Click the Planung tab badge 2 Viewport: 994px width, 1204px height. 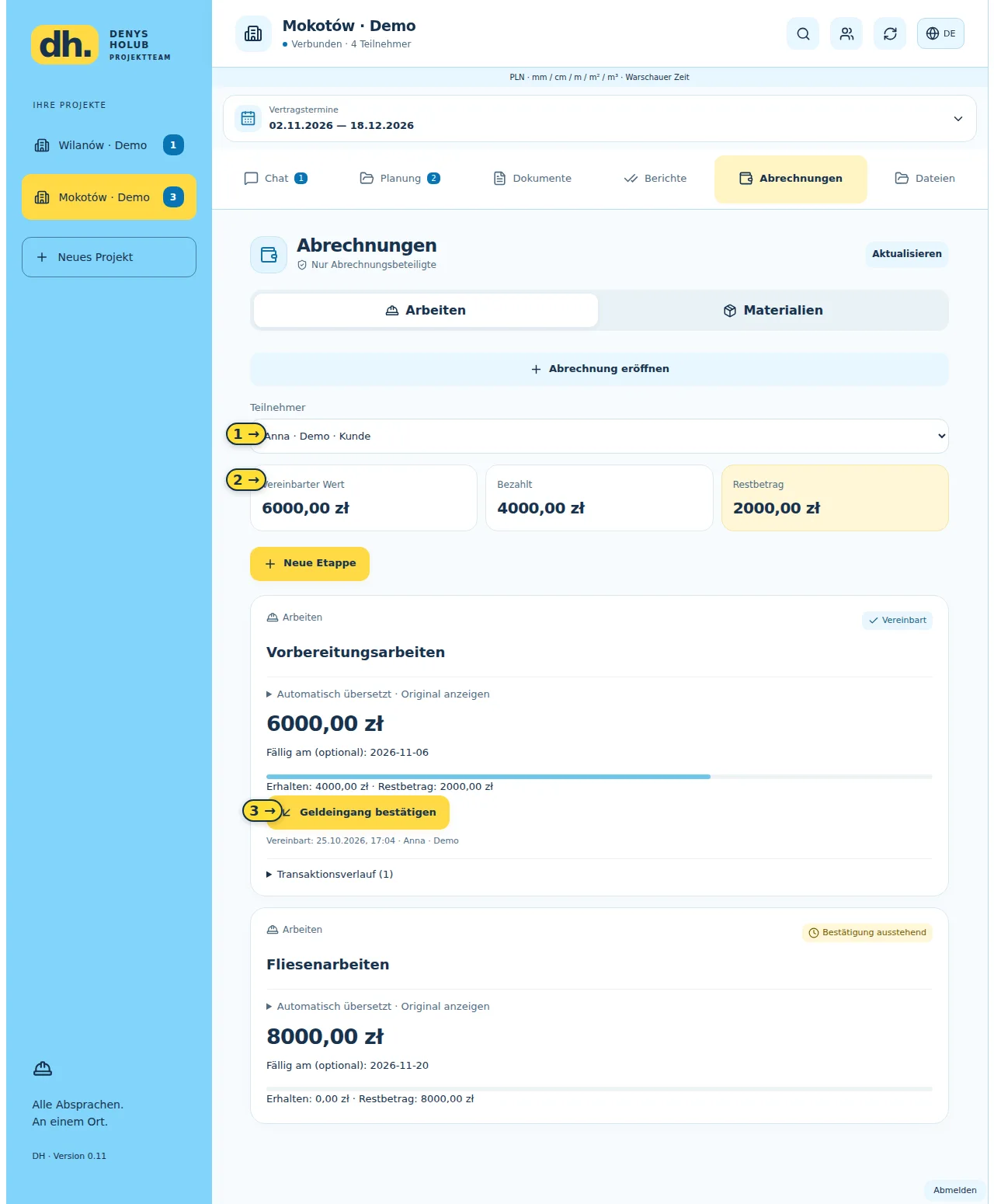tap(434, 179)
